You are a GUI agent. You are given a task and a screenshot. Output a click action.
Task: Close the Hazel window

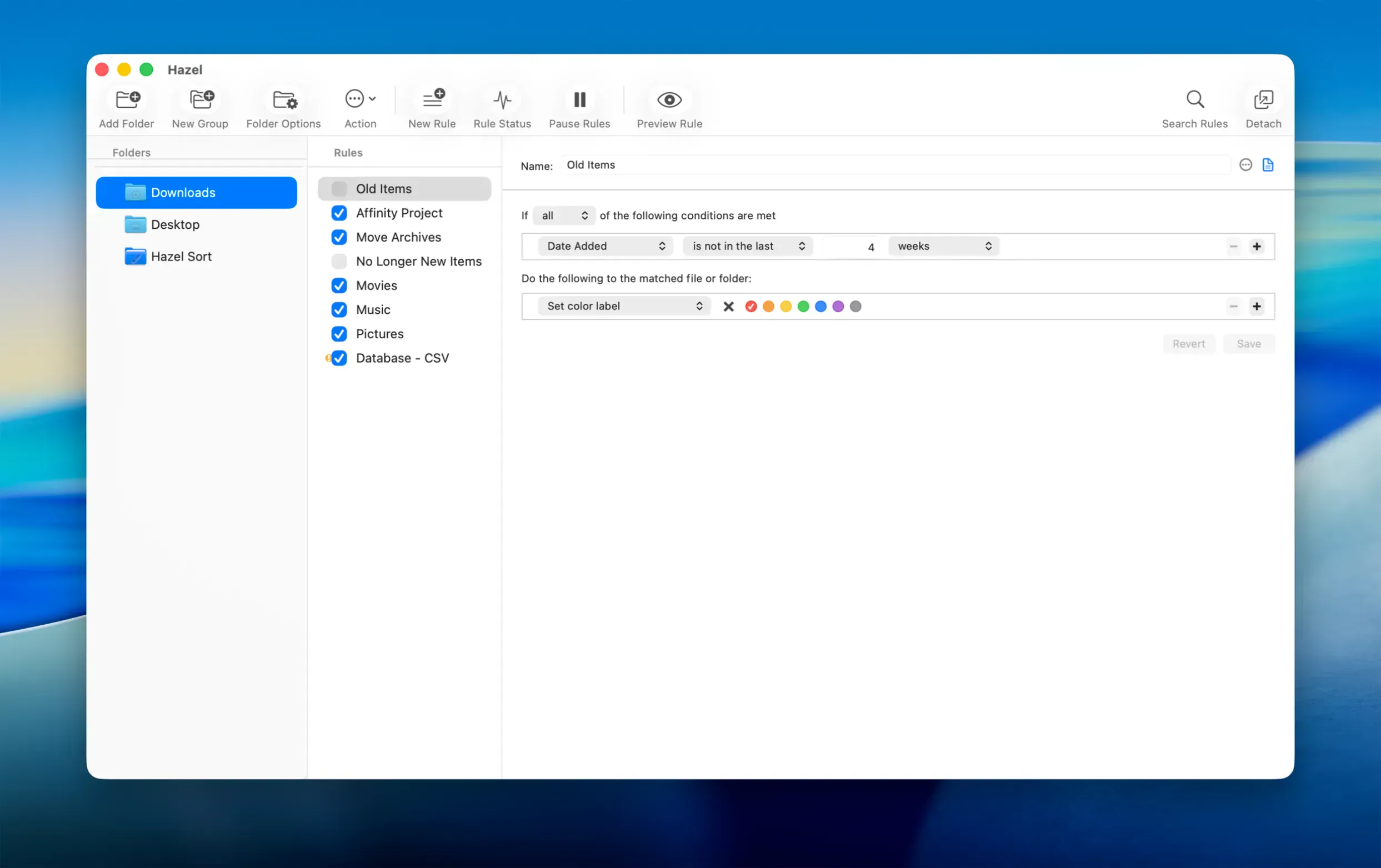point(102,70)
